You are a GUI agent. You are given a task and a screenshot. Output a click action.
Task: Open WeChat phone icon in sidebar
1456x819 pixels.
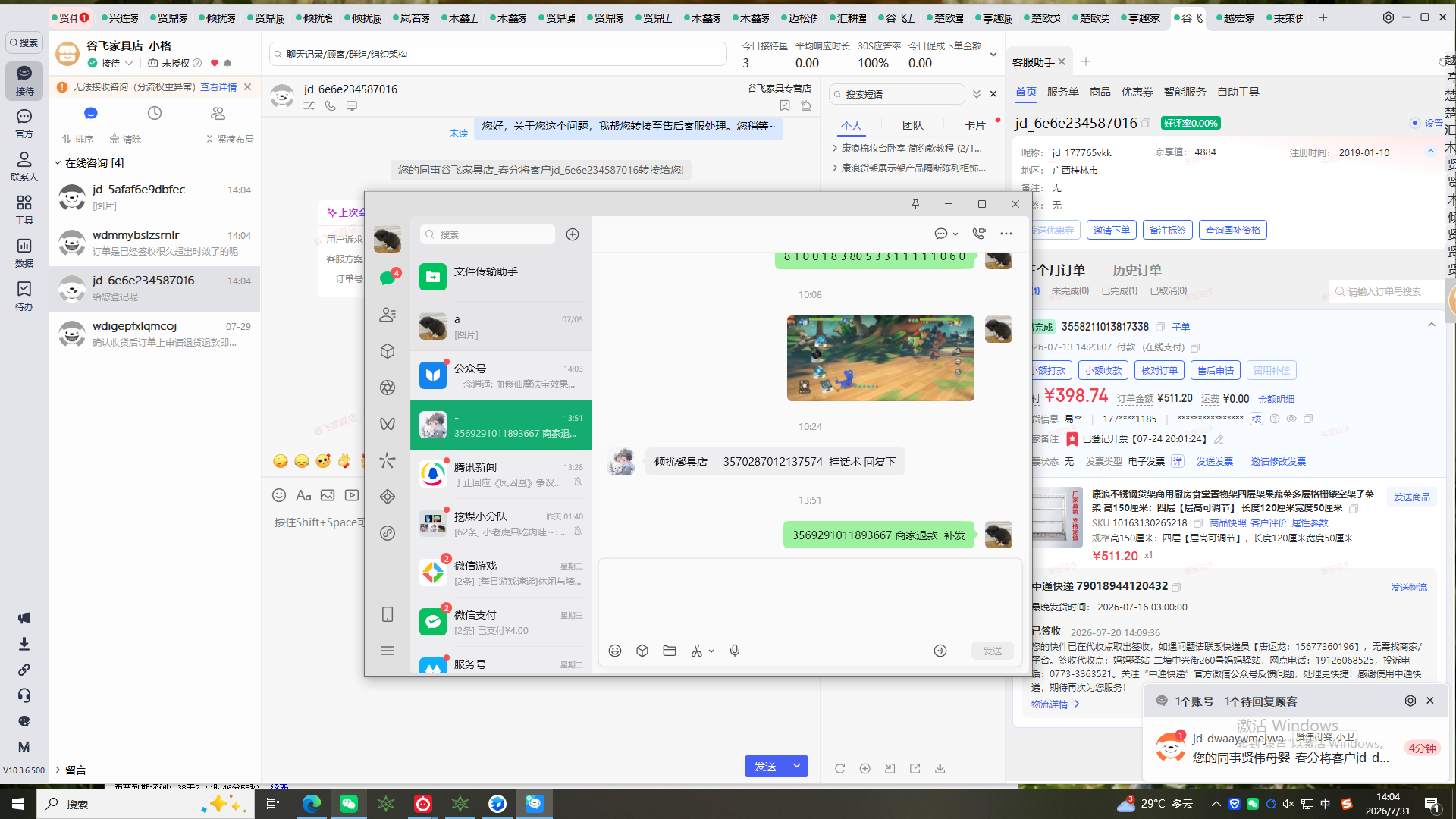[388, 614]
